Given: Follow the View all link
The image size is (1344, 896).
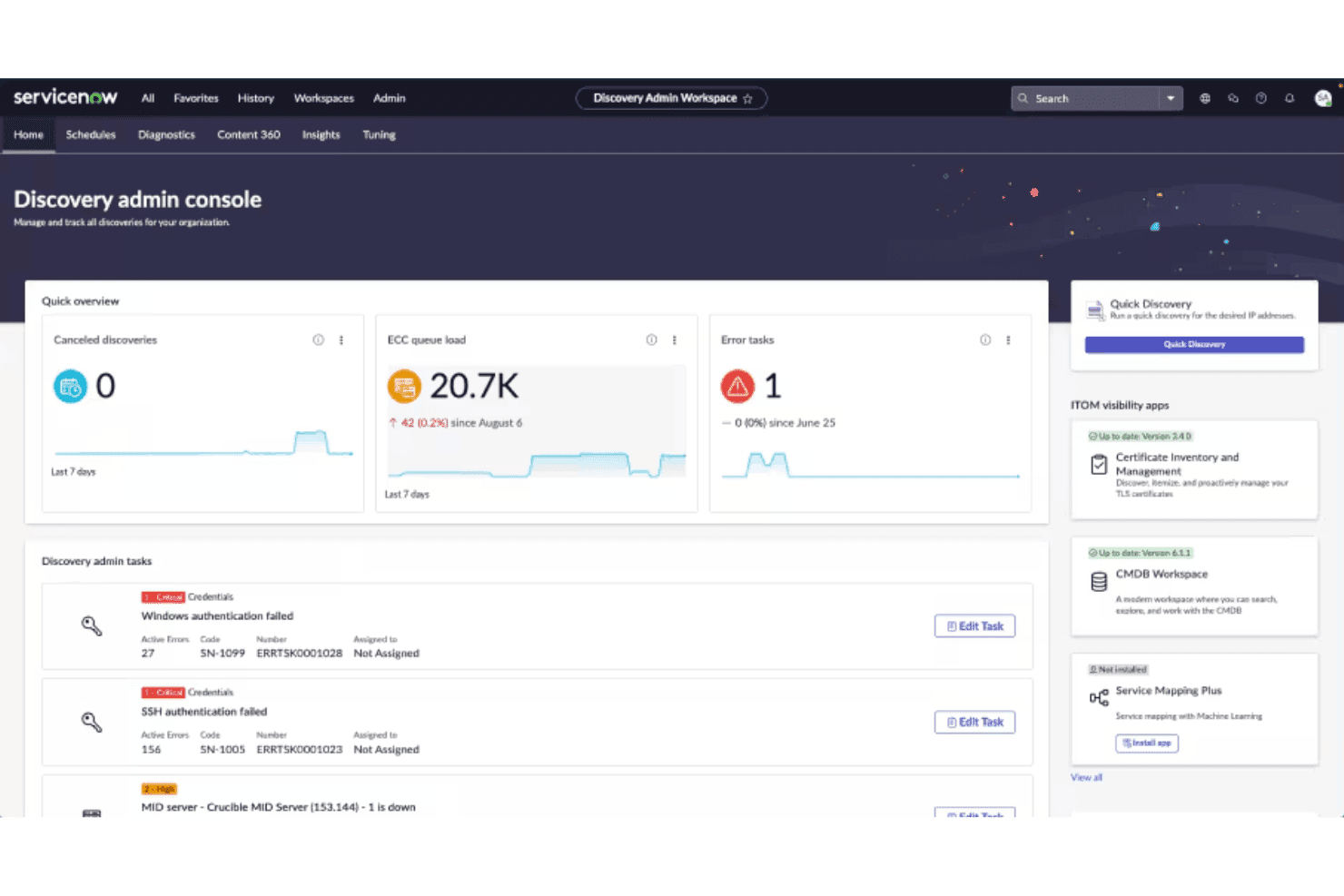Looking at the screenshot, I should pos(1086,777).
